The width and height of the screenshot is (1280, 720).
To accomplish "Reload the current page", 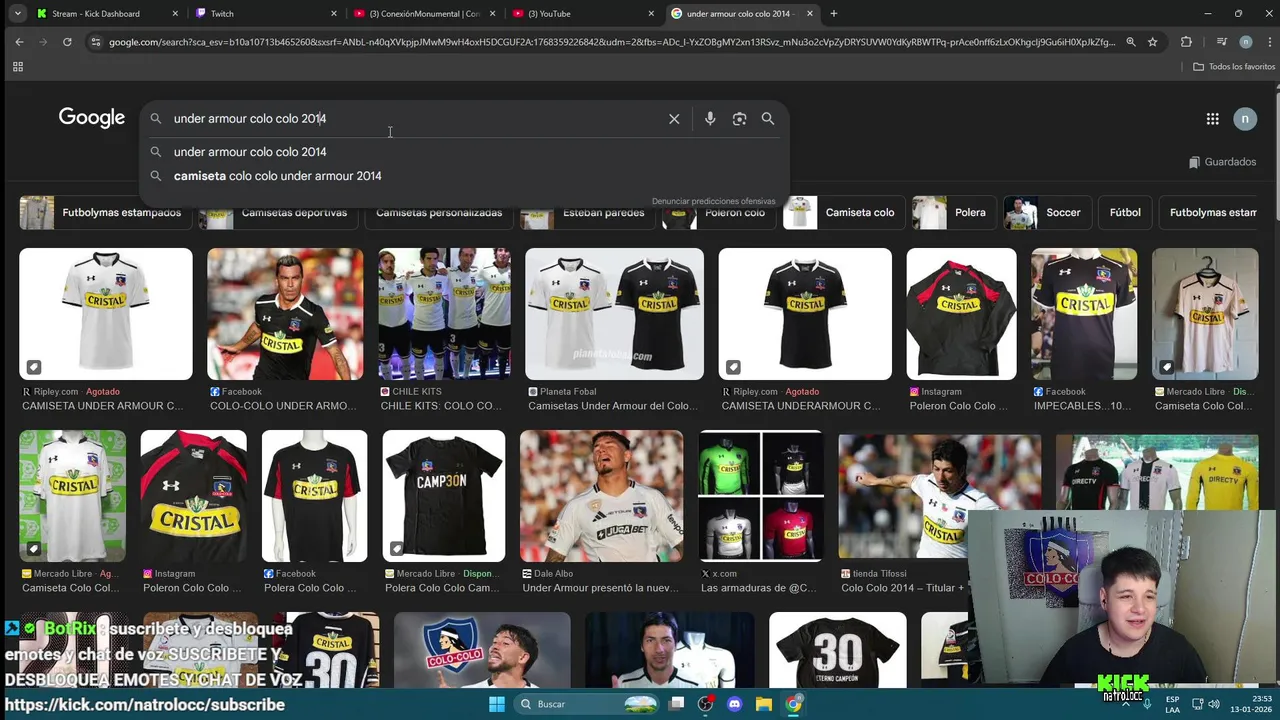I will point(67,42).
